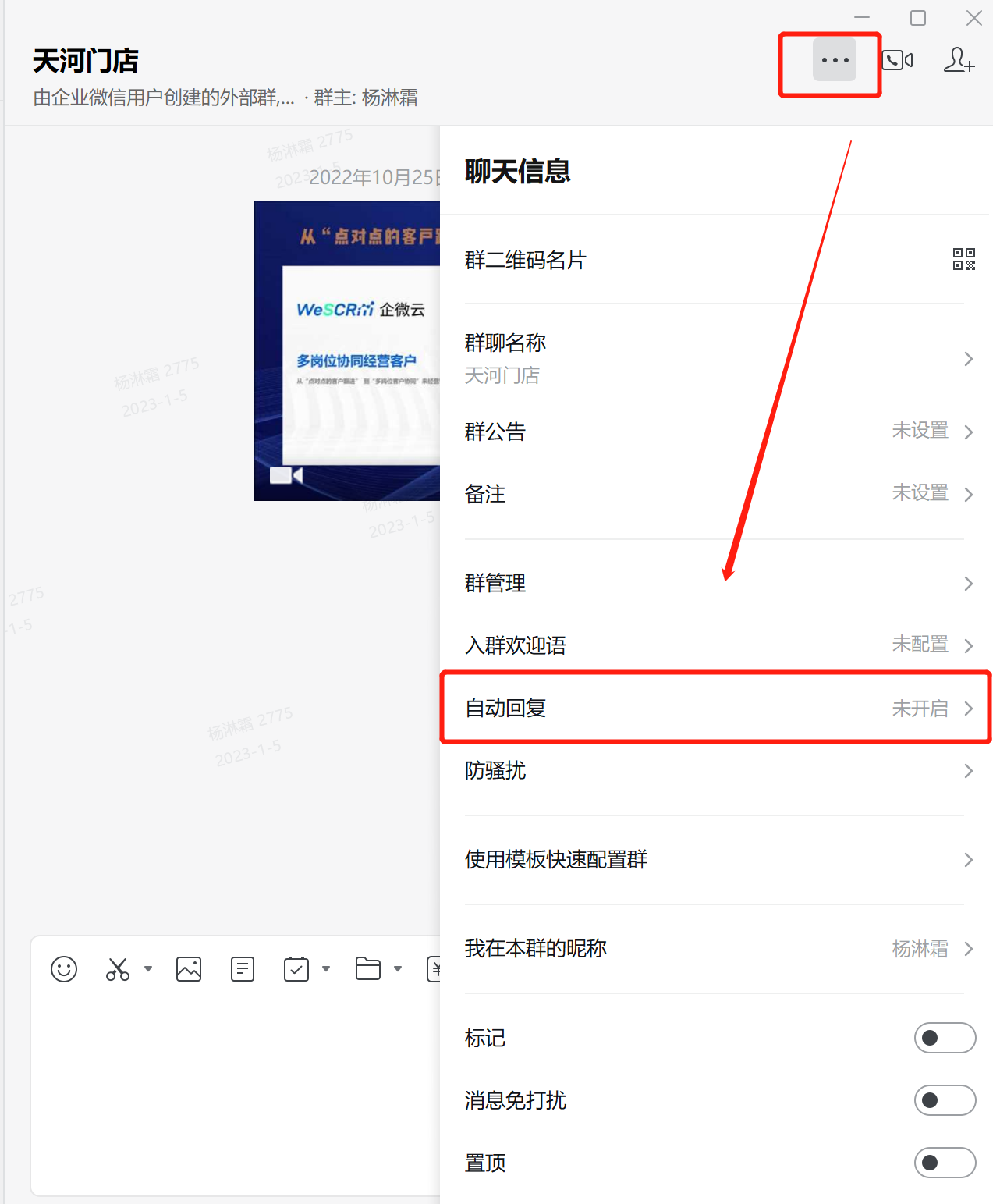Open 使用模板快速配置群 option

715,859
